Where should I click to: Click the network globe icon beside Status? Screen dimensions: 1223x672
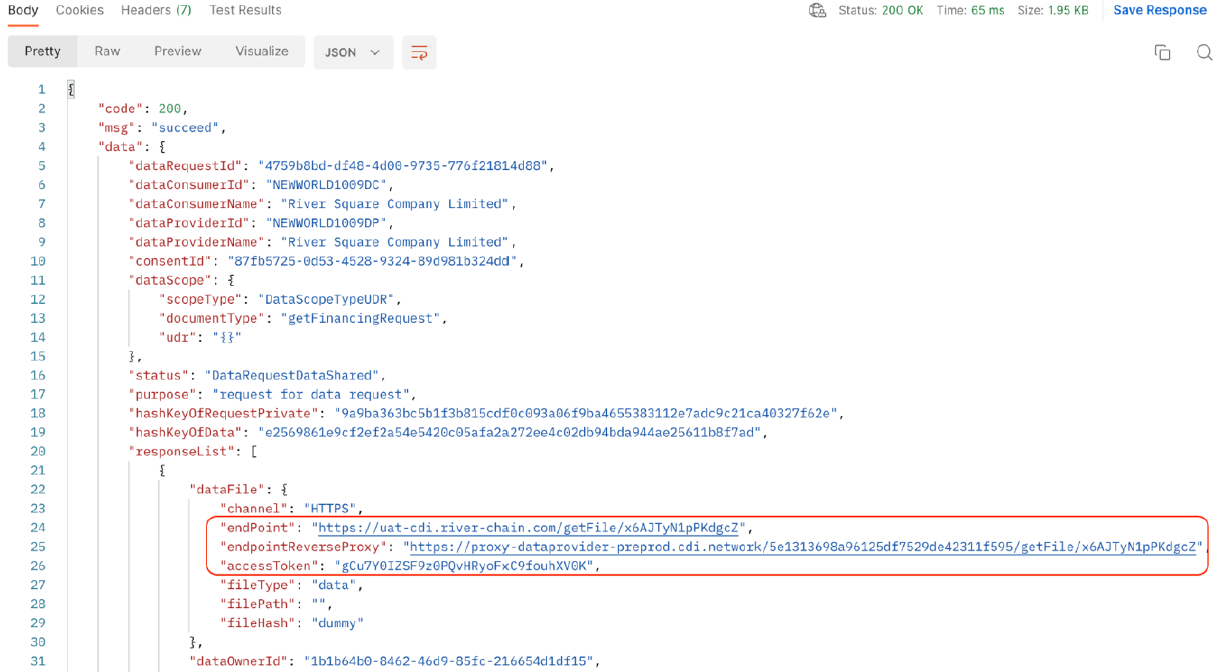[x=817, y=10]
